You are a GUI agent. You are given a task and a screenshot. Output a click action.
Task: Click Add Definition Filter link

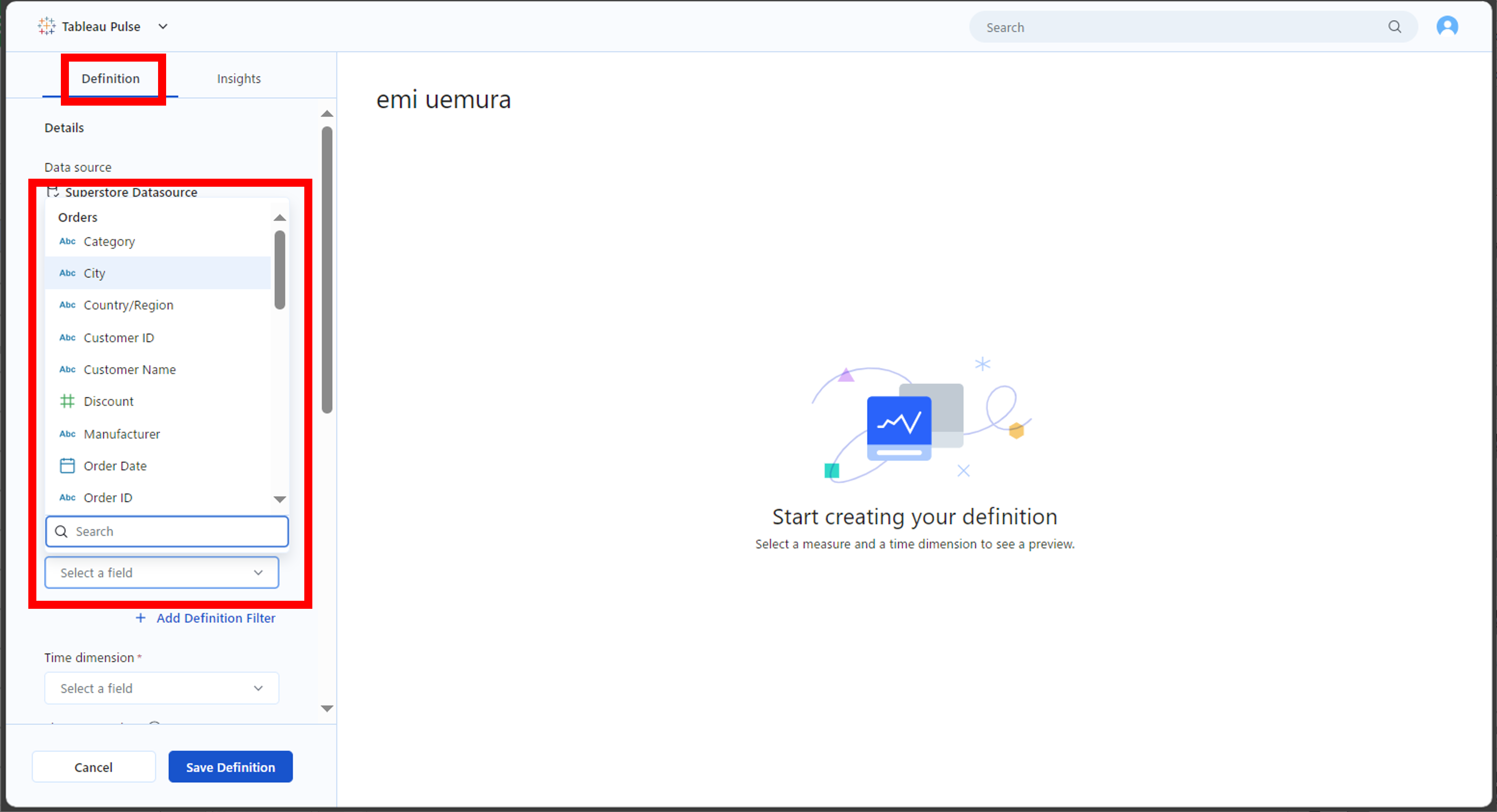[x=215, y=618]
